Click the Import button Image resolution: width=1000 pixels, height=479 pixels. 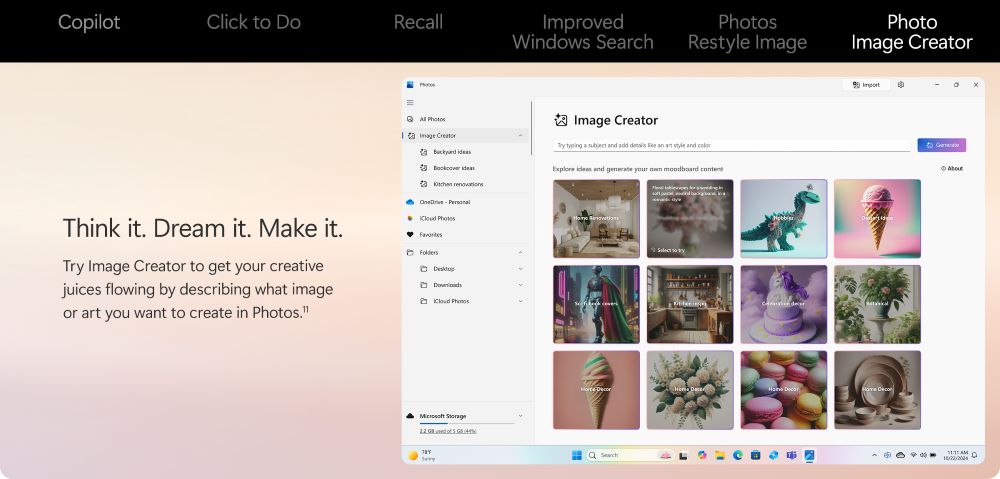[865, 85]
